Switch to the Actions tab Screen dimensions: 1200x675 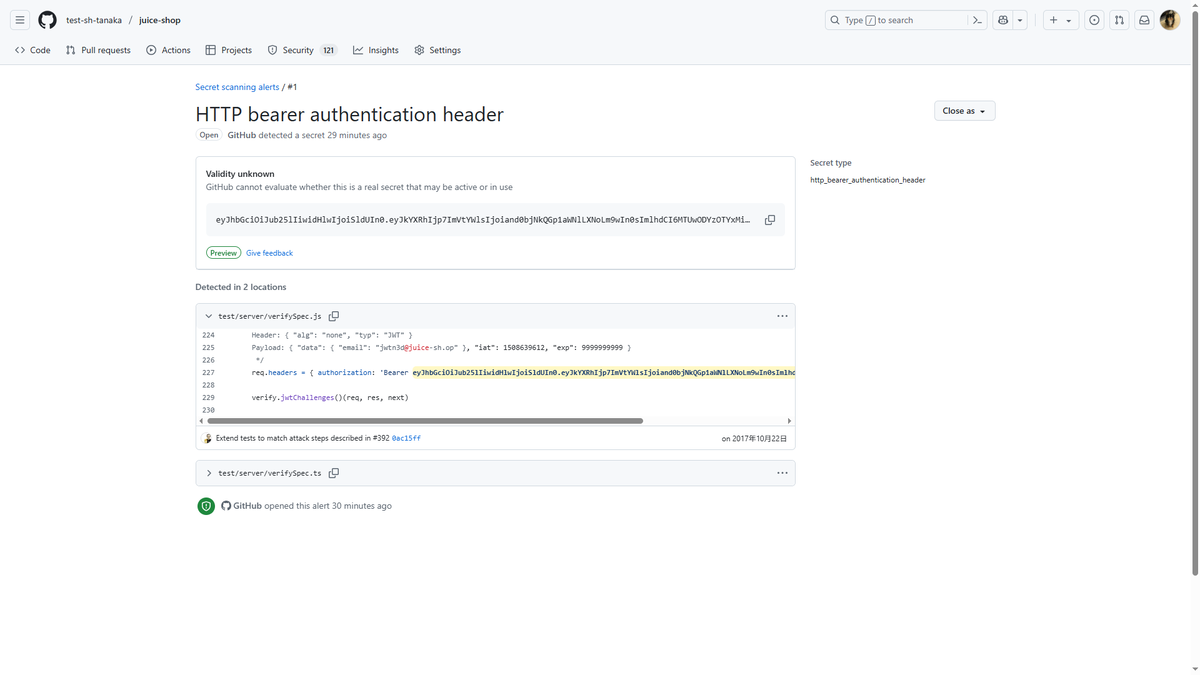coord(168,50)
